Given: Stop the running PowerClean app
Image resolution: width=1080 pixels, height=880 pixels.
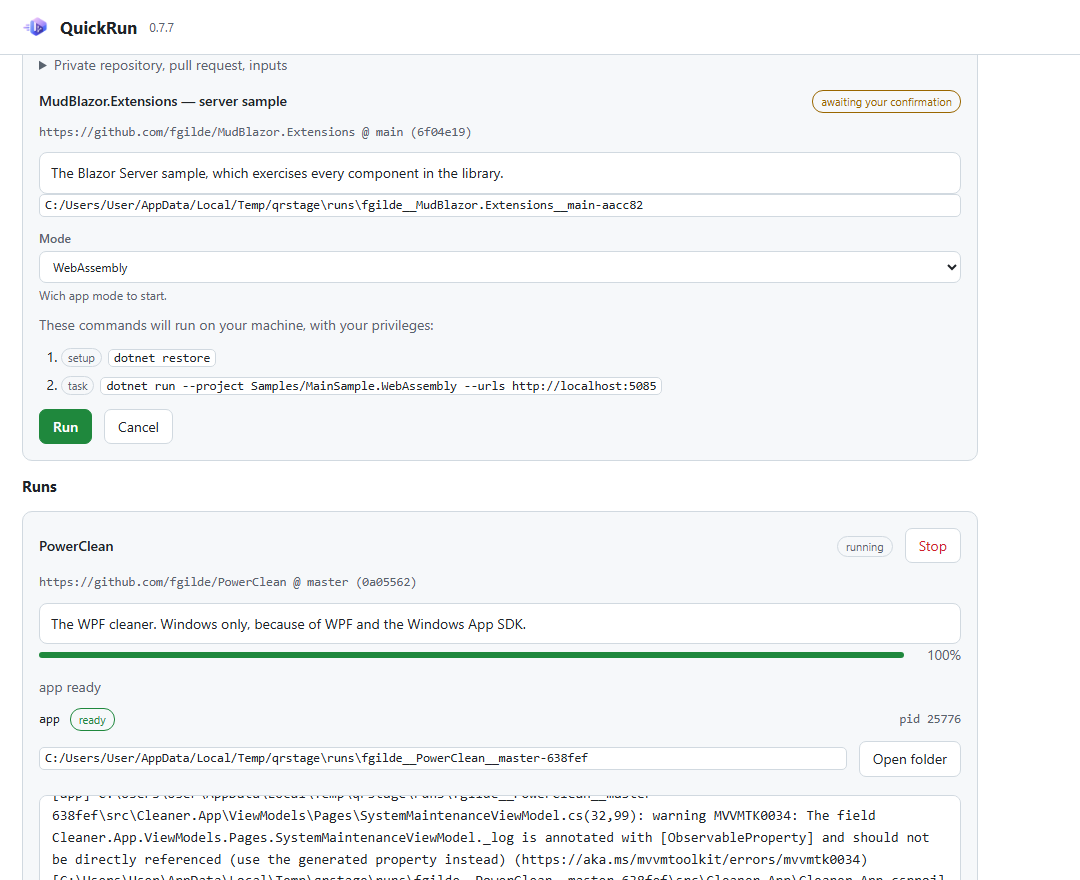Looking at the screenshot, I should tap(932, 546).
